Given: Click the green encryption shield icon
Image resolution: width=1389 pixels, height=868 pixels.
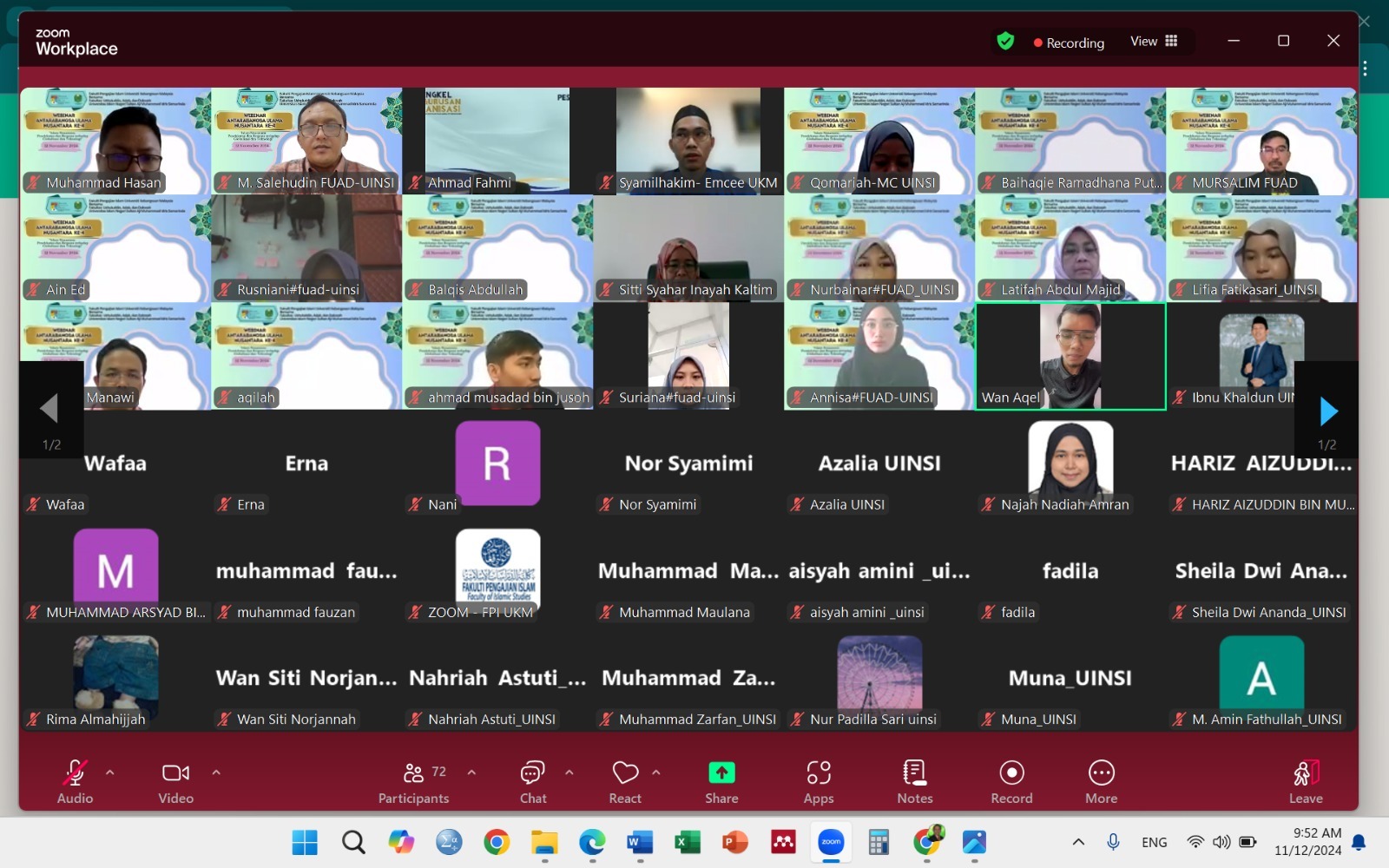Looking at the screenshot, I should coord(1005,41).
